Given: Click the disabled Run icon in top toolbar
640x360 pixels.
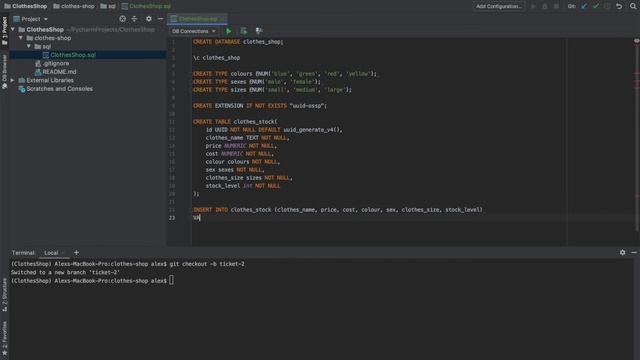Looking at the screenshot, I should tap(533, 6).
